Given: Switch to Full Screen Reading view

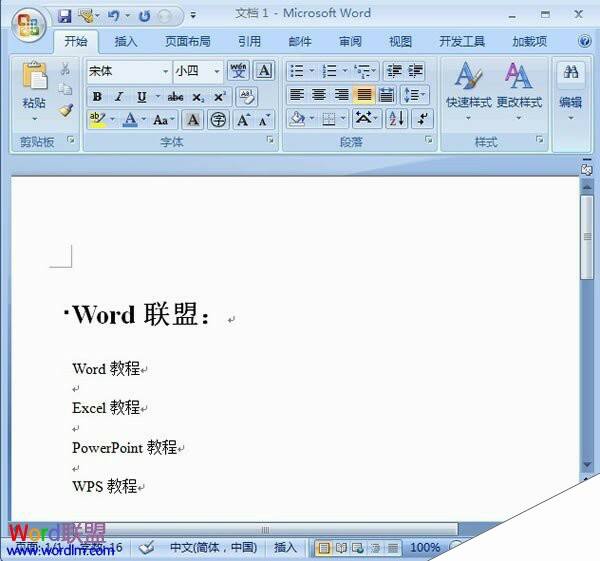Looking at the screenshot, I should point(341,548).
